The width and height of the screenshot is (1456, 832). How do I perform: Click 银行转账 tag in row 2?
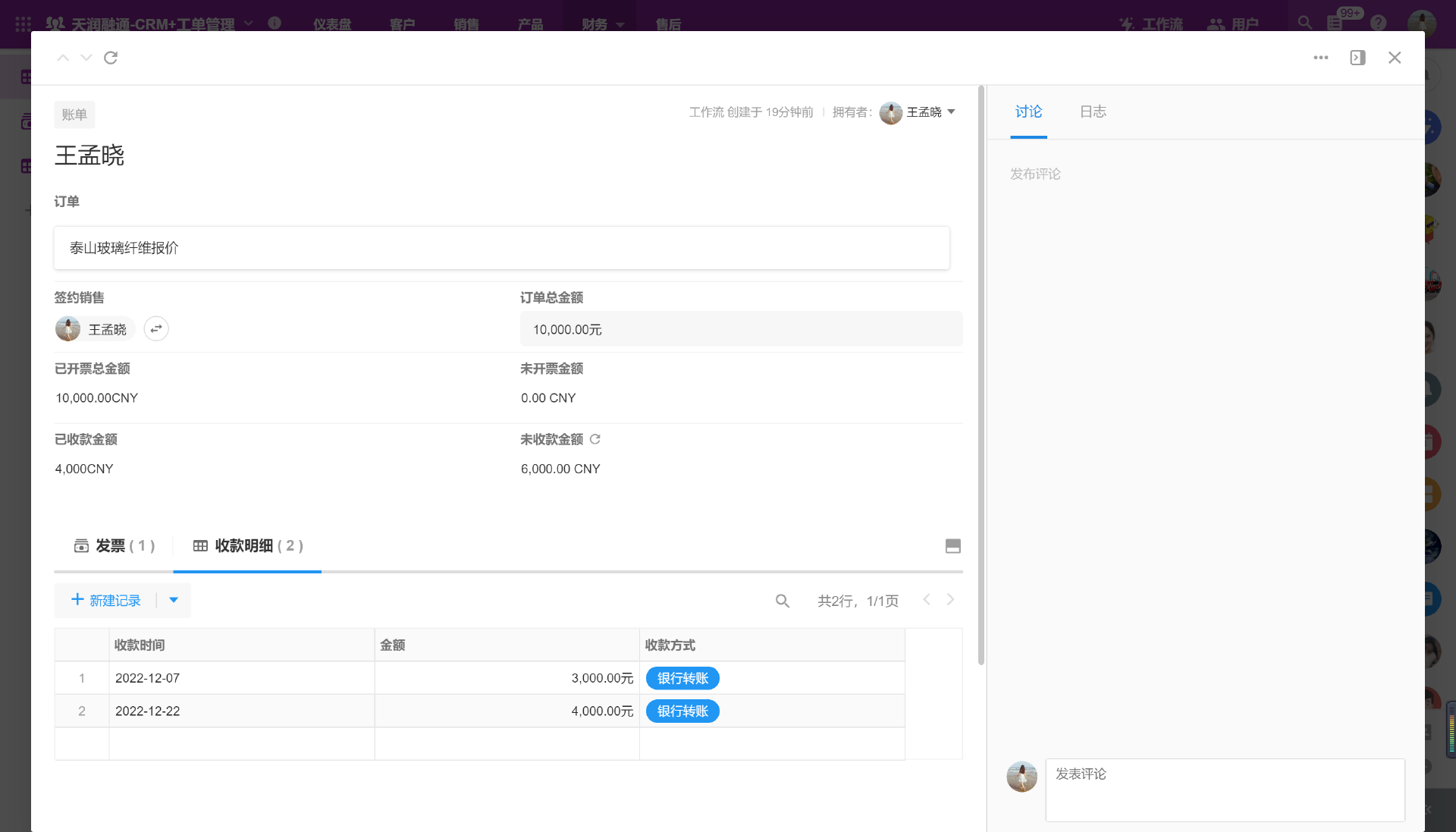click(682, 711)
